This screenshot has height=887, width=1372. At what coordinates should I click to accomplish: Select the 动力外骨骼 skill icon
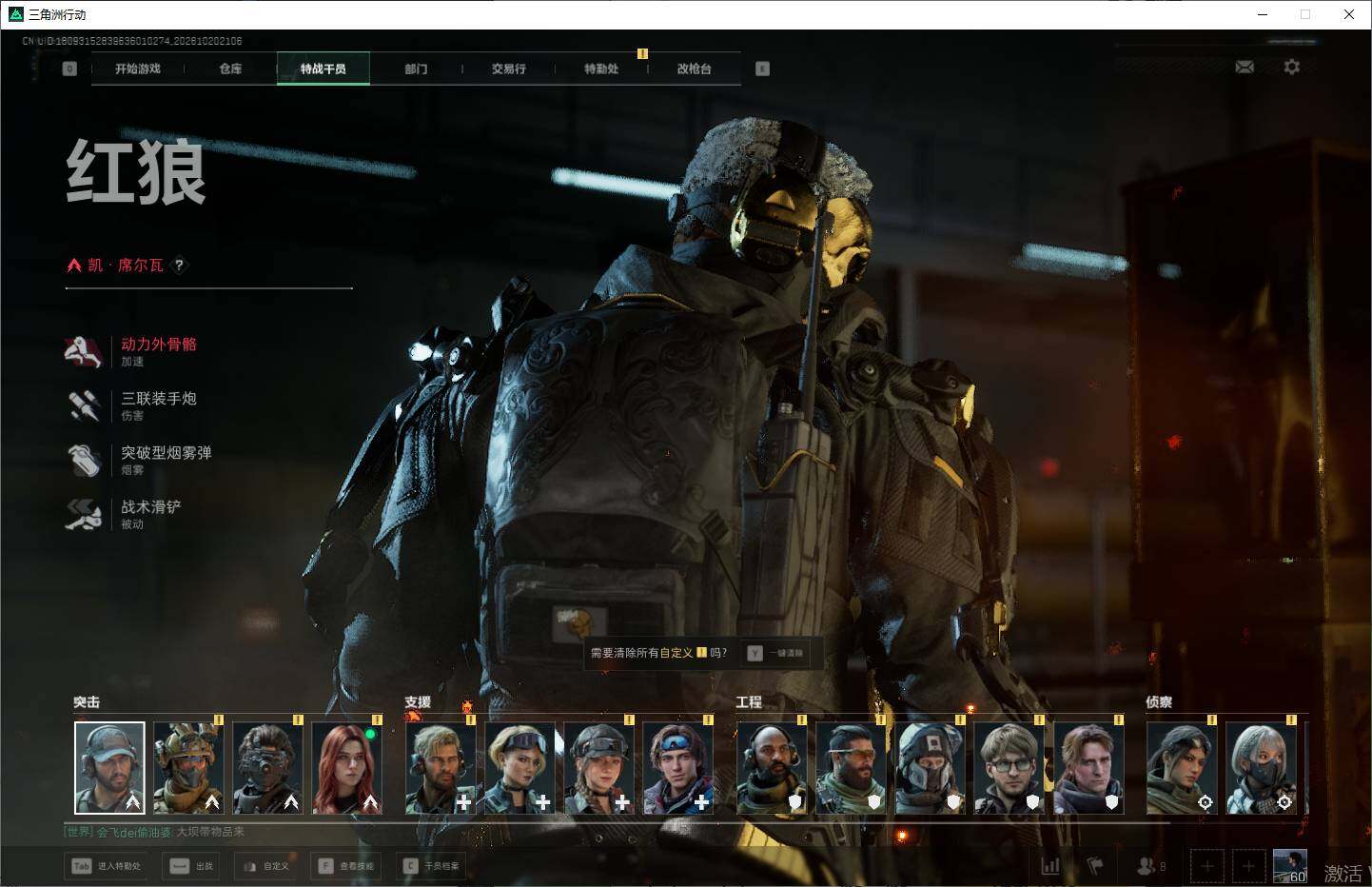pyautogui.click(x=84, y=351)
